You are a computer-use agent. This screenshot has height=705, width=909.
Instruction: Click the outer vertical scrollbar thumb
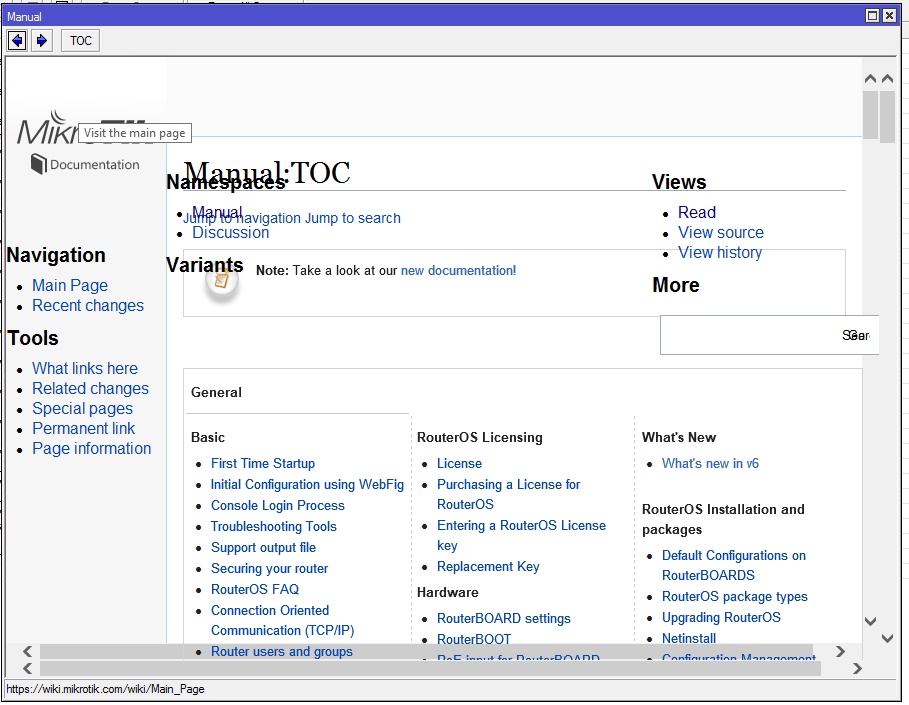pyautogui.click(x=888, y=117)
